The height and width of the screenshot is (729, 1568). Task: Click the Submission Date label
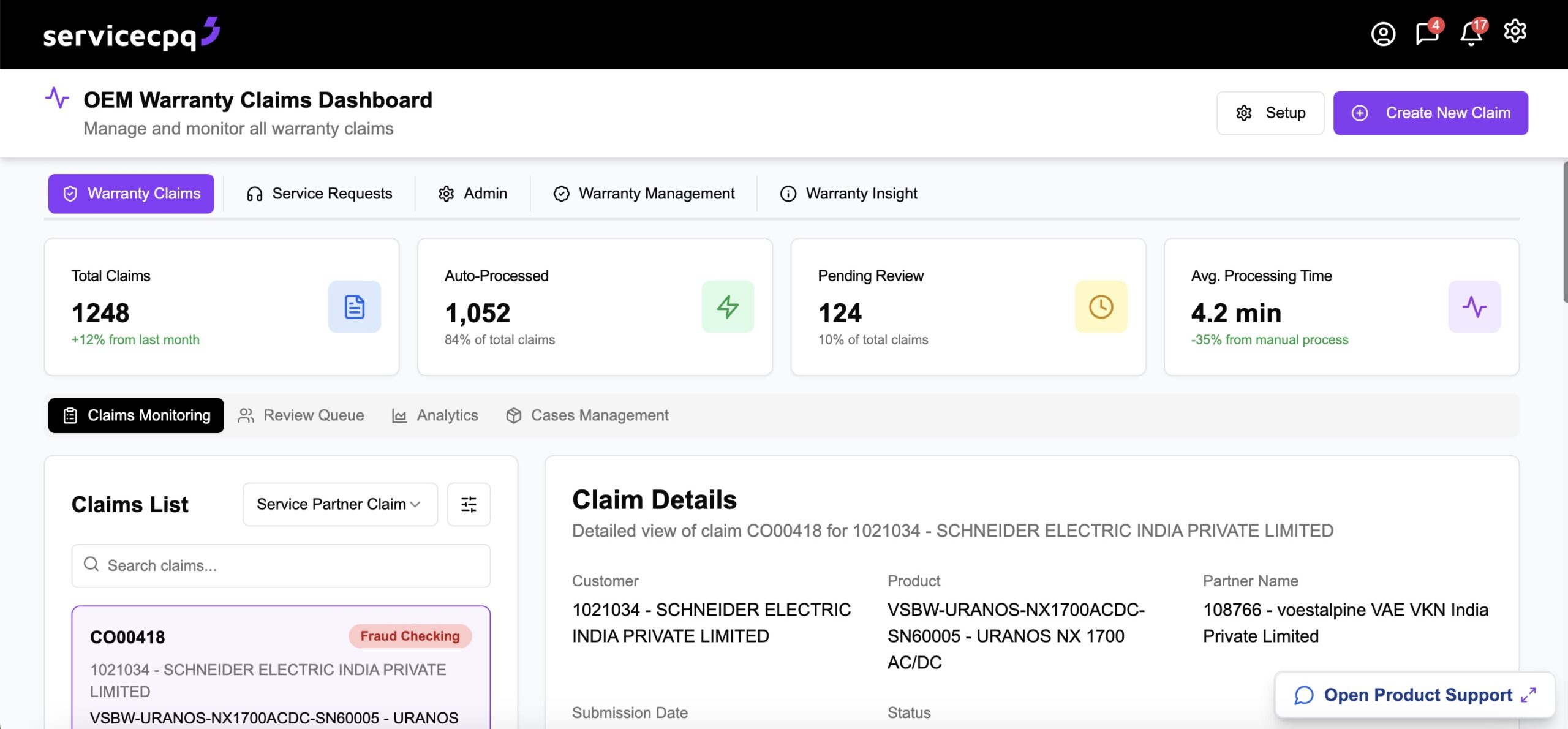[630, 712]
